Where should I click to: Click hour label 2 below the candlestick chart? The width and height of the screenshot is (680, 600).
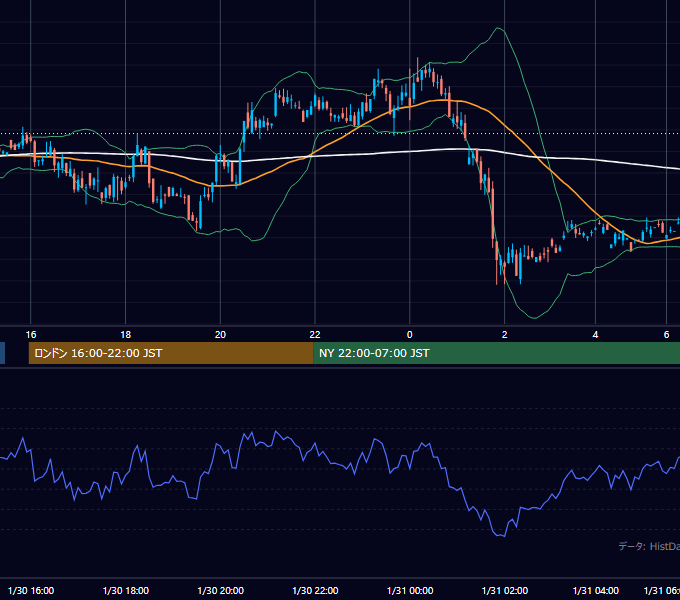pos(504,335)
